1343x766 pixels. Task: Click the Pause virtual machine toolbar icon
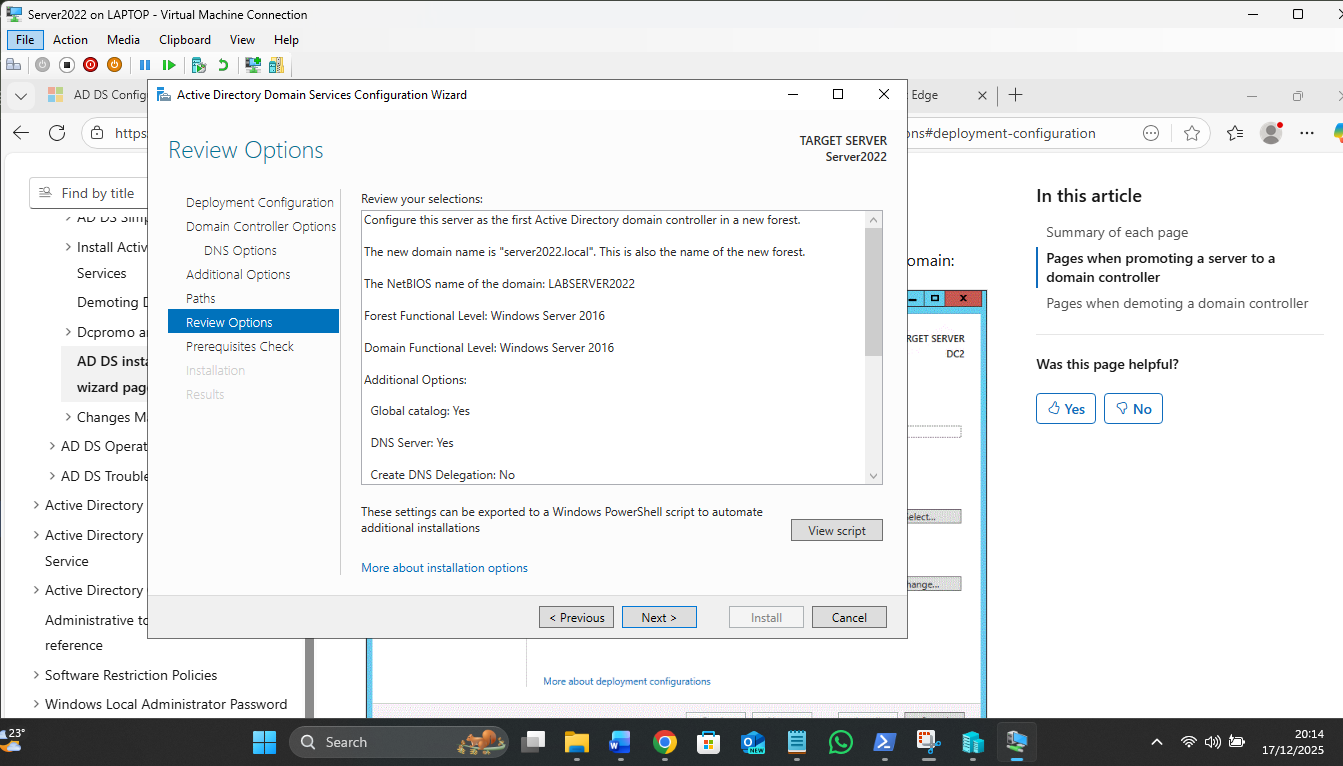145,65
